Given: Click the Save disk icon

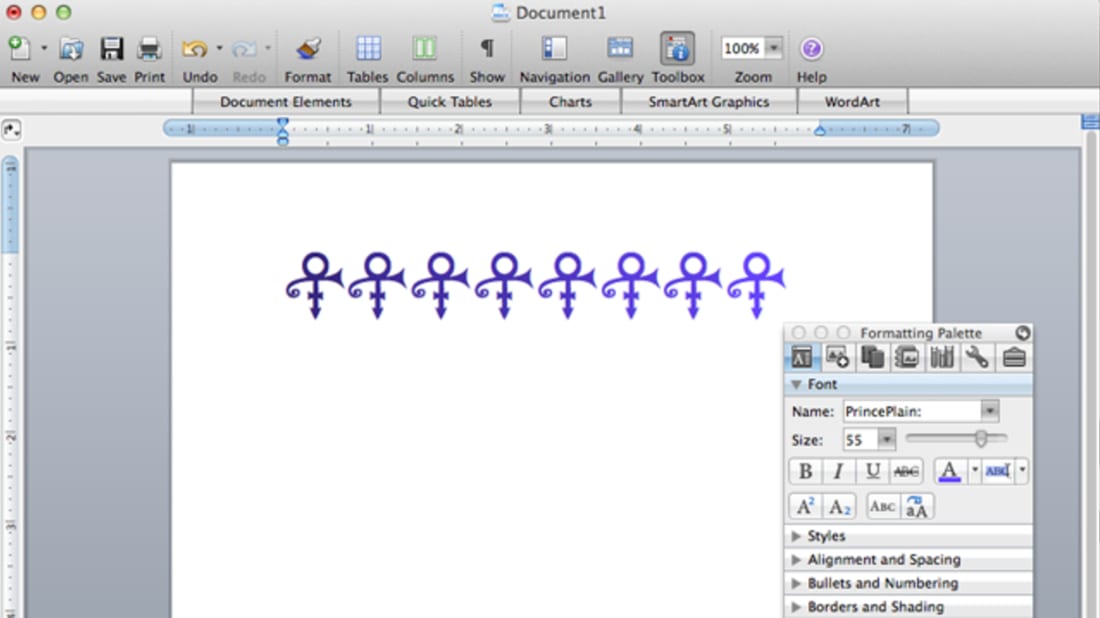Looking at the screenshot, I should [111, 49].
